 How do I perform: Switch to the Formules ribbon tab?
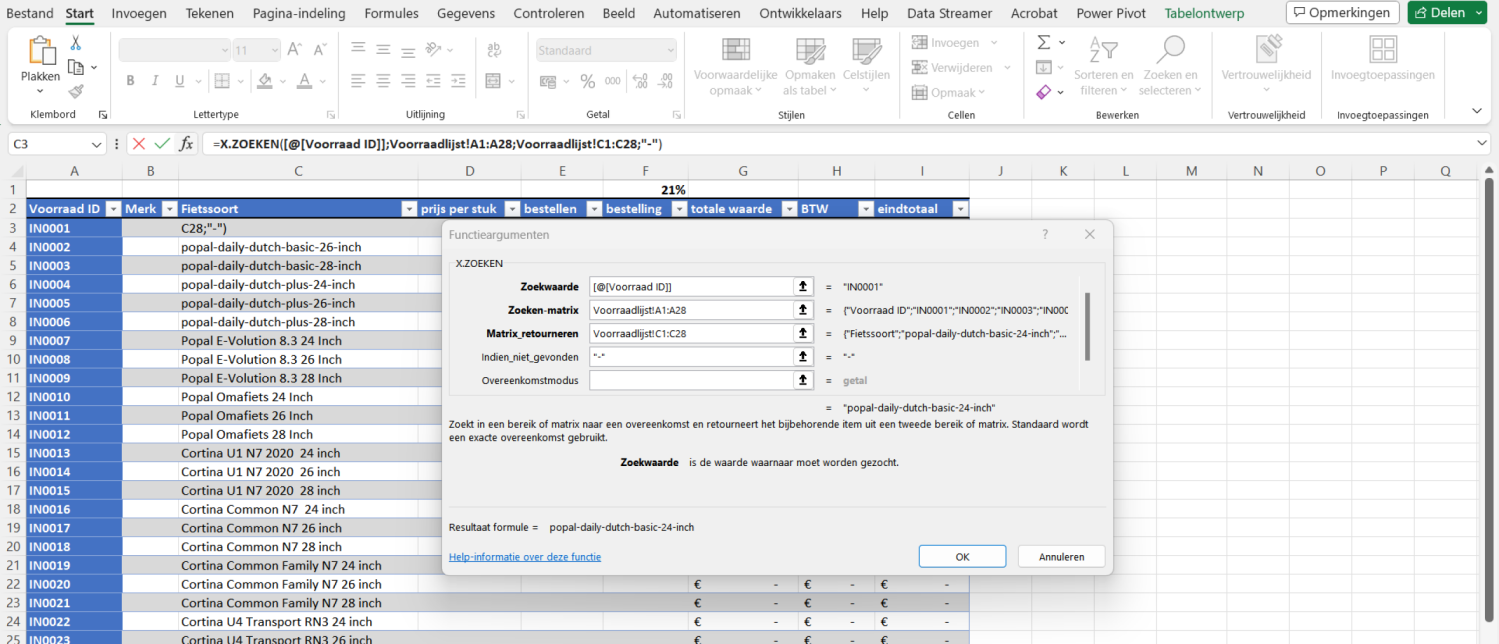391,13
